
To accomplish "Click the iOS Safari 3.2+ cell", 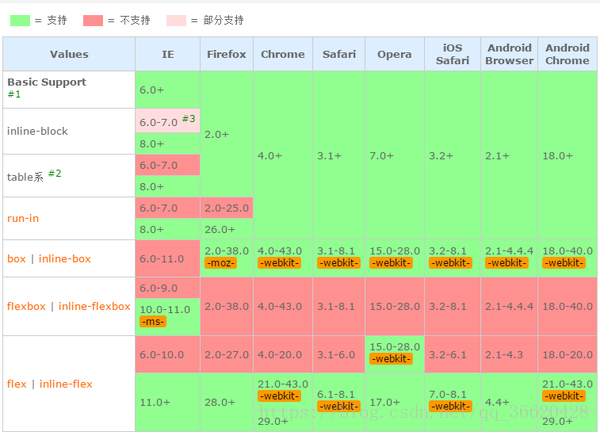I will point(452,156).
